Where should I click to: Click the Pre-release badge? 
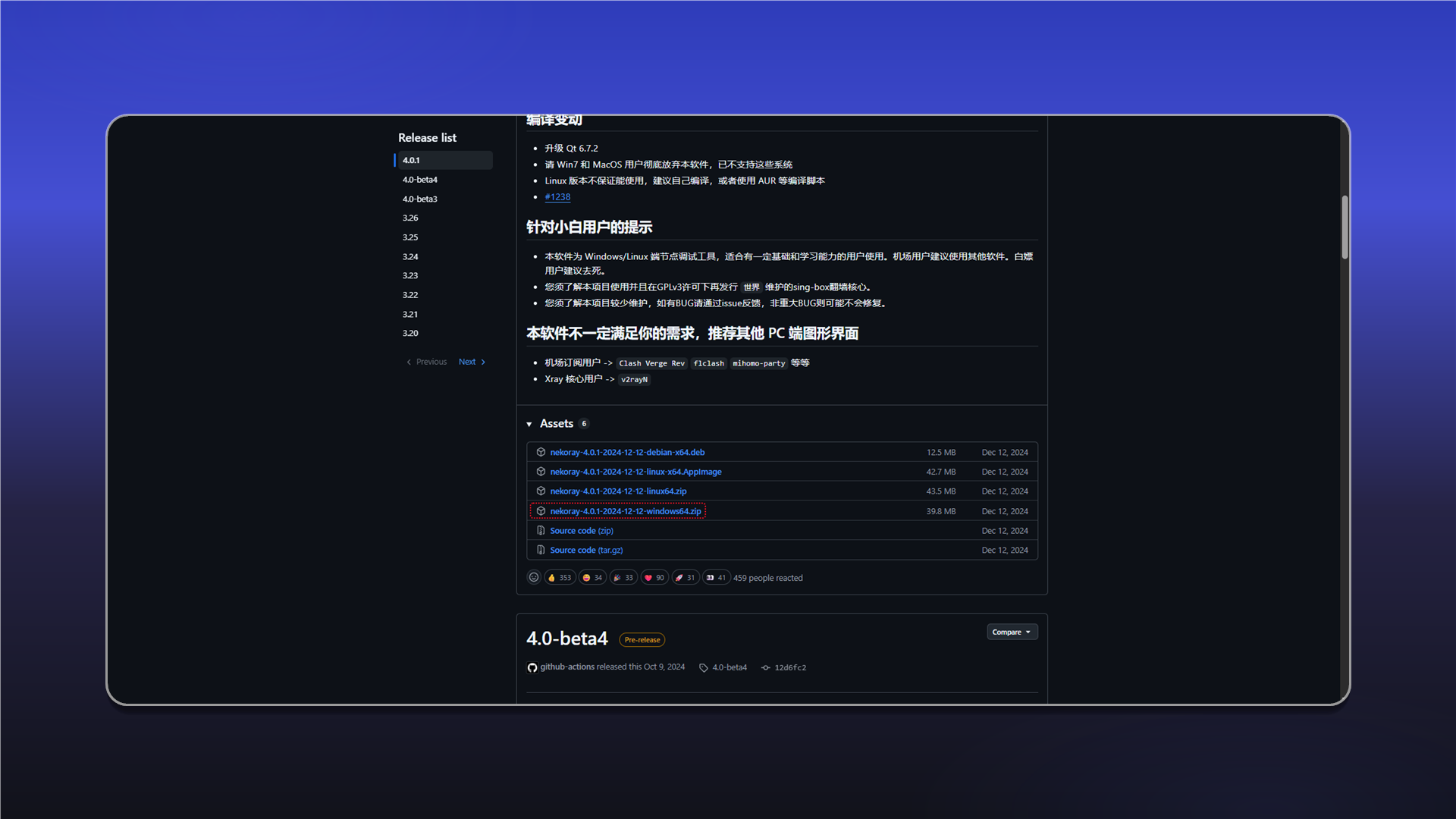(642, 641)
